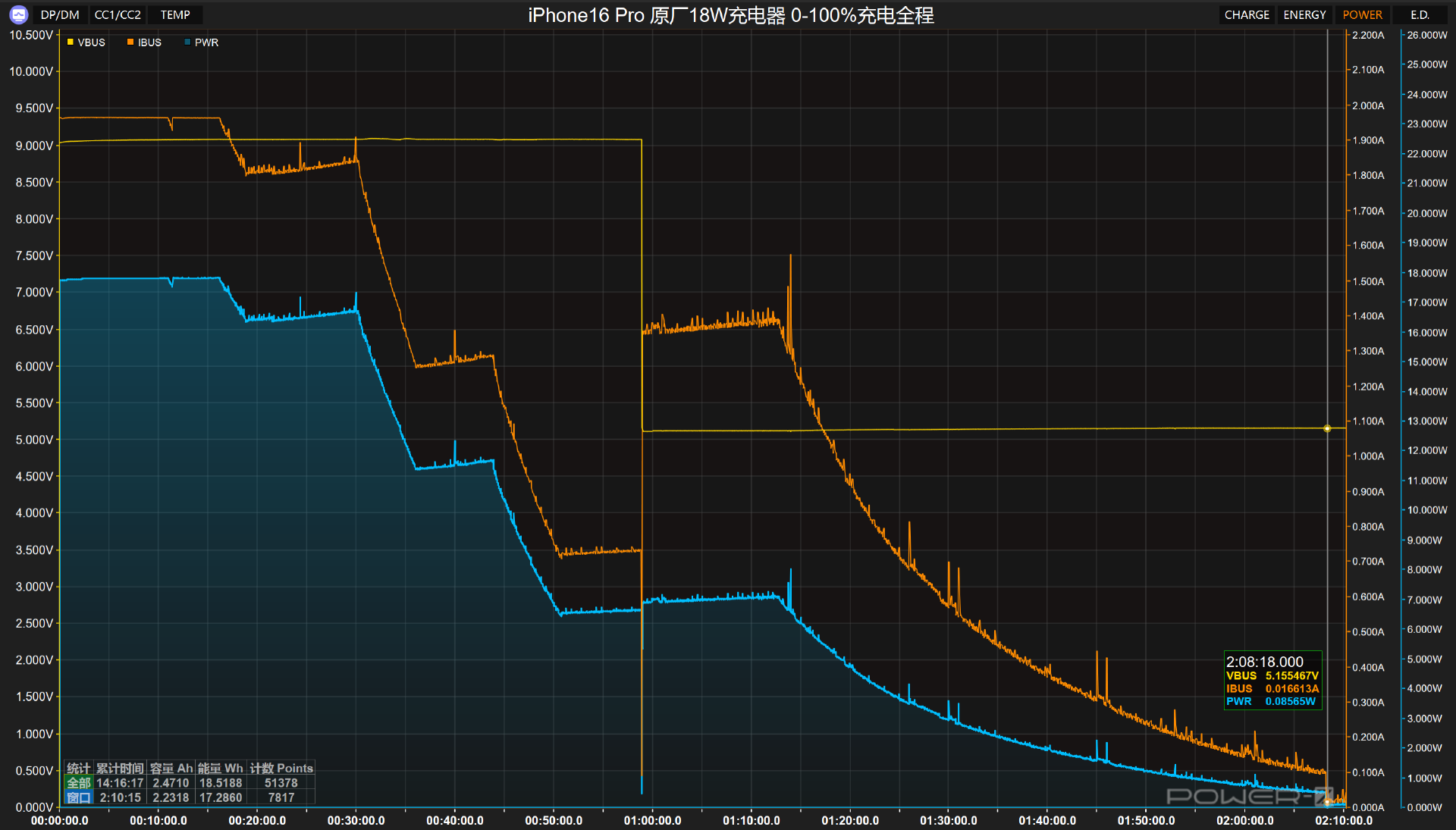Select the 窗口 statistics row label
The height and width of the screenshot is (830, 1456).
[79, 797]
